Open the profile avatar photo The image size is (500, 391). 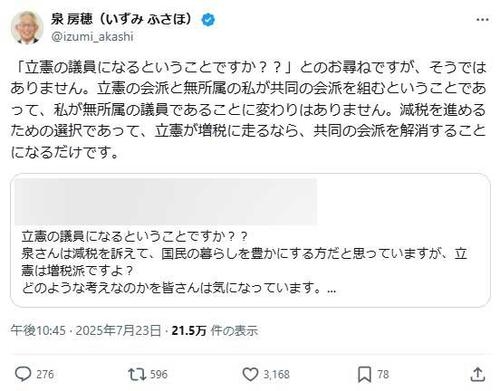(27, 27)
